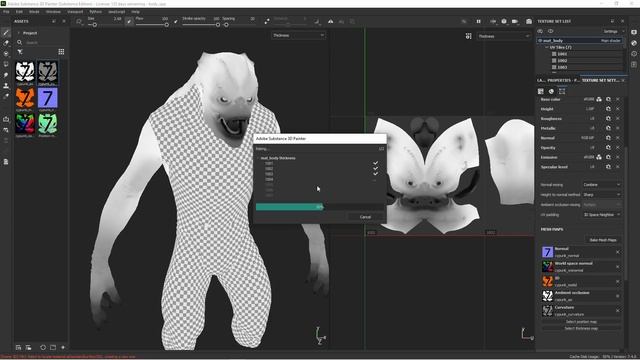
Task: Toggle solo visibility icon in Texture Set List
Action: (x=540, y=31)
